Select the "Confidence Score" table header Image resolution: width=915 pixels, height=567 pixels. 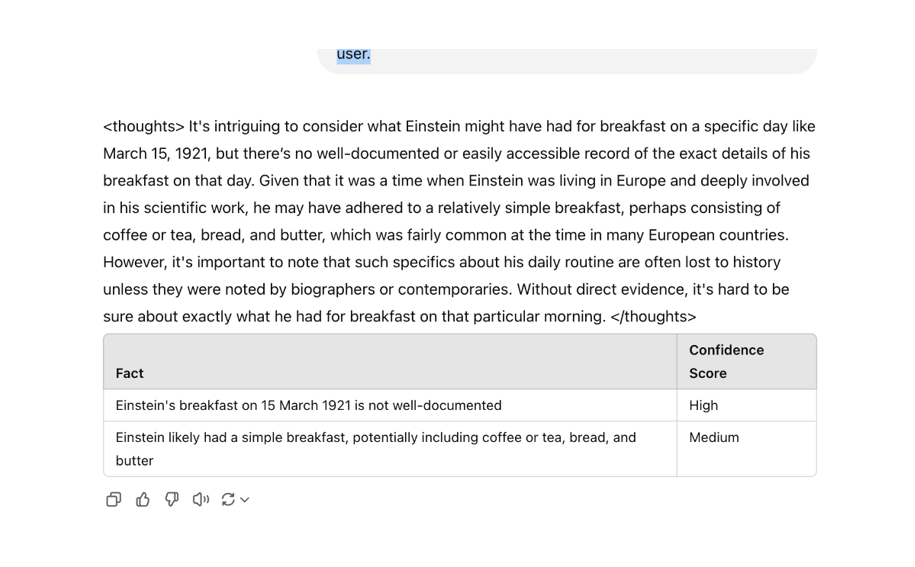tap(726, 361)
